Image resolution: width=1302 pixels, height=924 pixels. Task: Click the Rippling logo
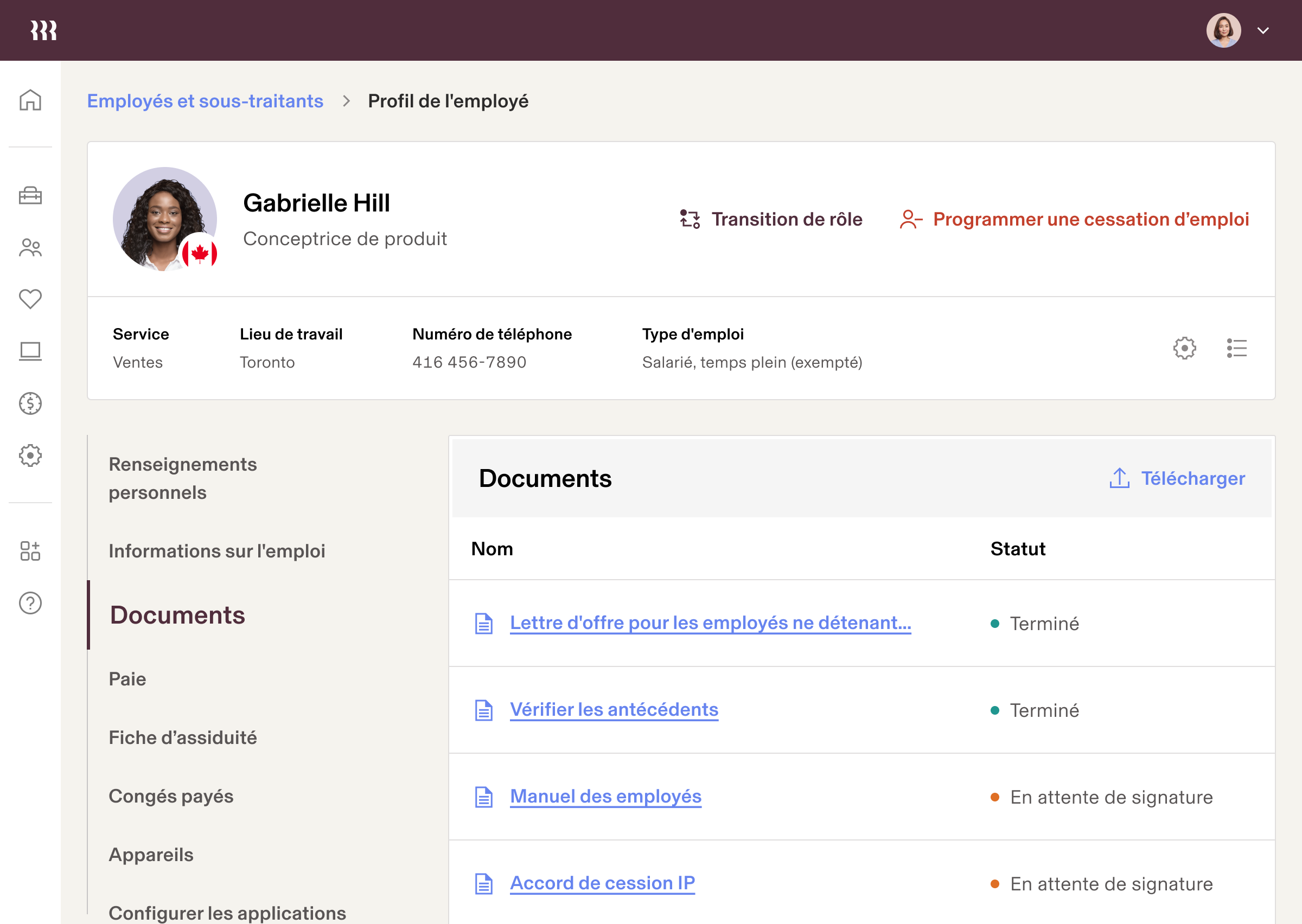pyautogui.click(x=43, y=30)
